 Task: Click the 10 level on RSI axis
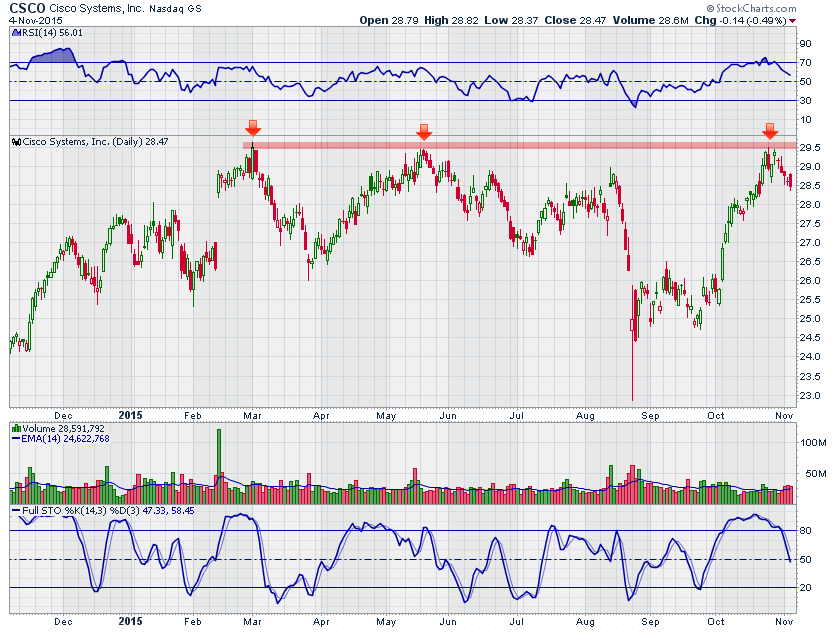[805, 119]
